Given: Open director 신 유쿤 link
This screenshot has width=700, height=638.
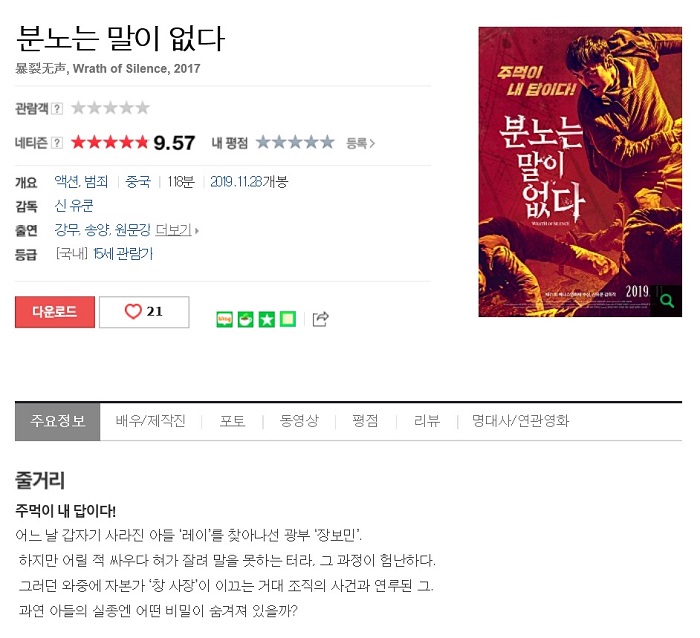Looking at the screenshot, I should click(x=74, y=206).
